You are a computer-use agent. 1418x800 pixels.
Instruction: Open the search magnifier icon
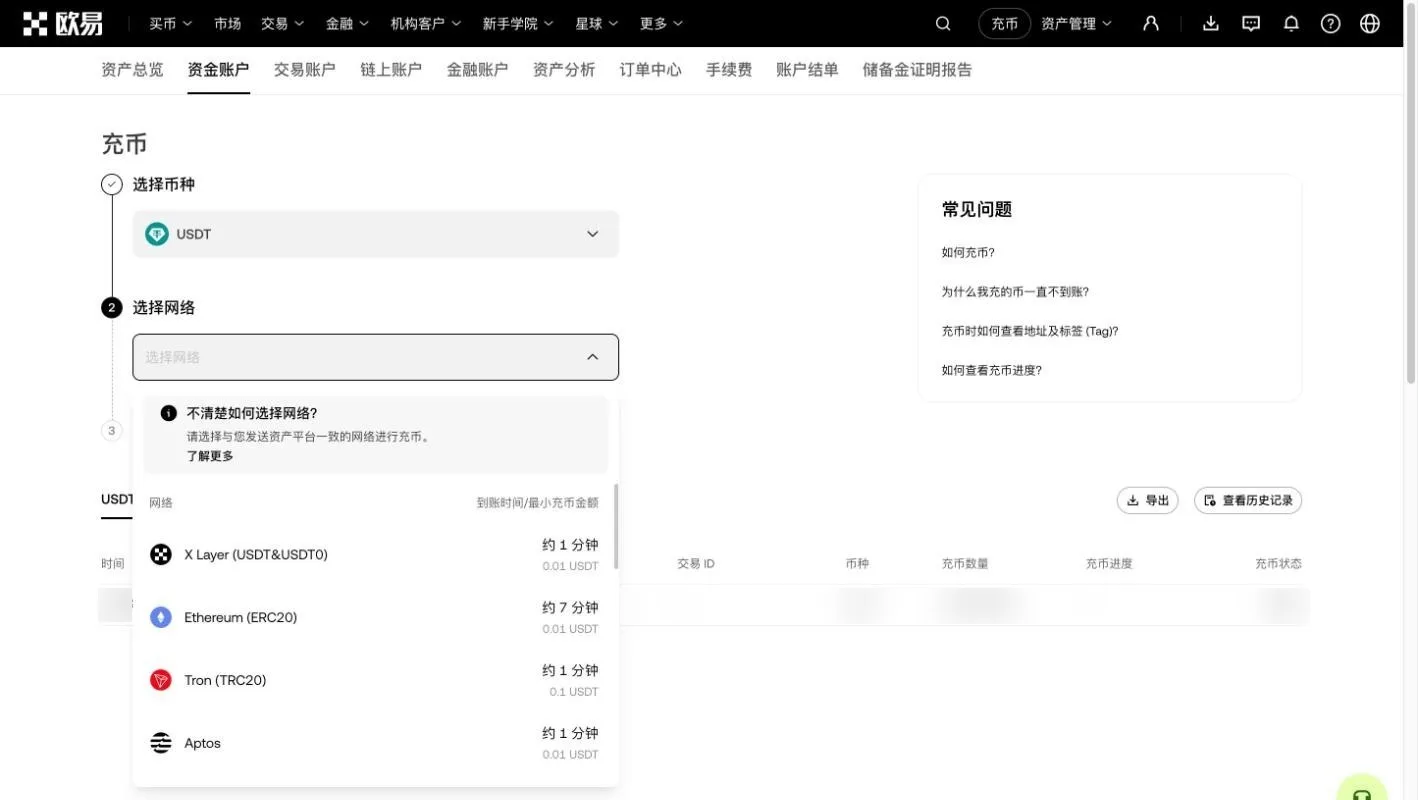point(943,23)
